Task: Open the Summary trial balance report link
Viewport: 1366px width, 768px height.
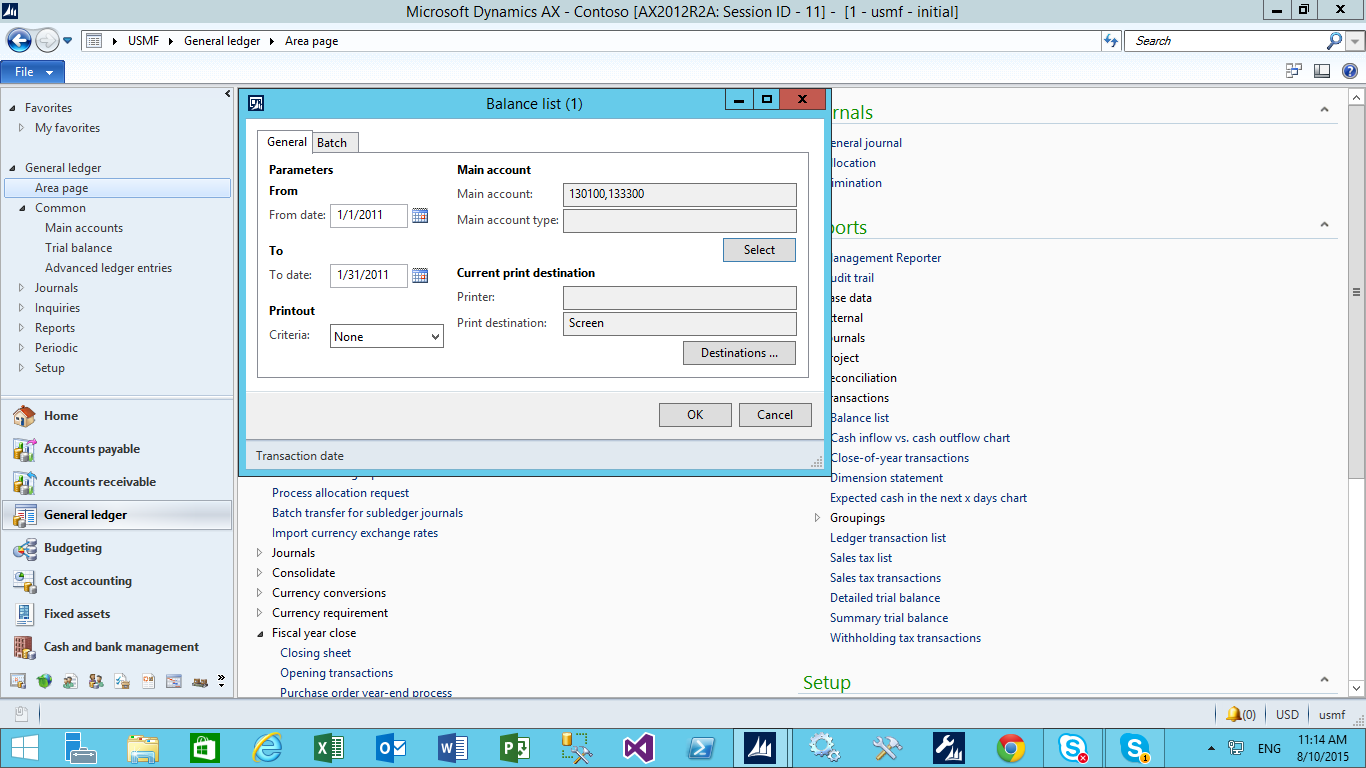Action: click(x=889, y=618)
